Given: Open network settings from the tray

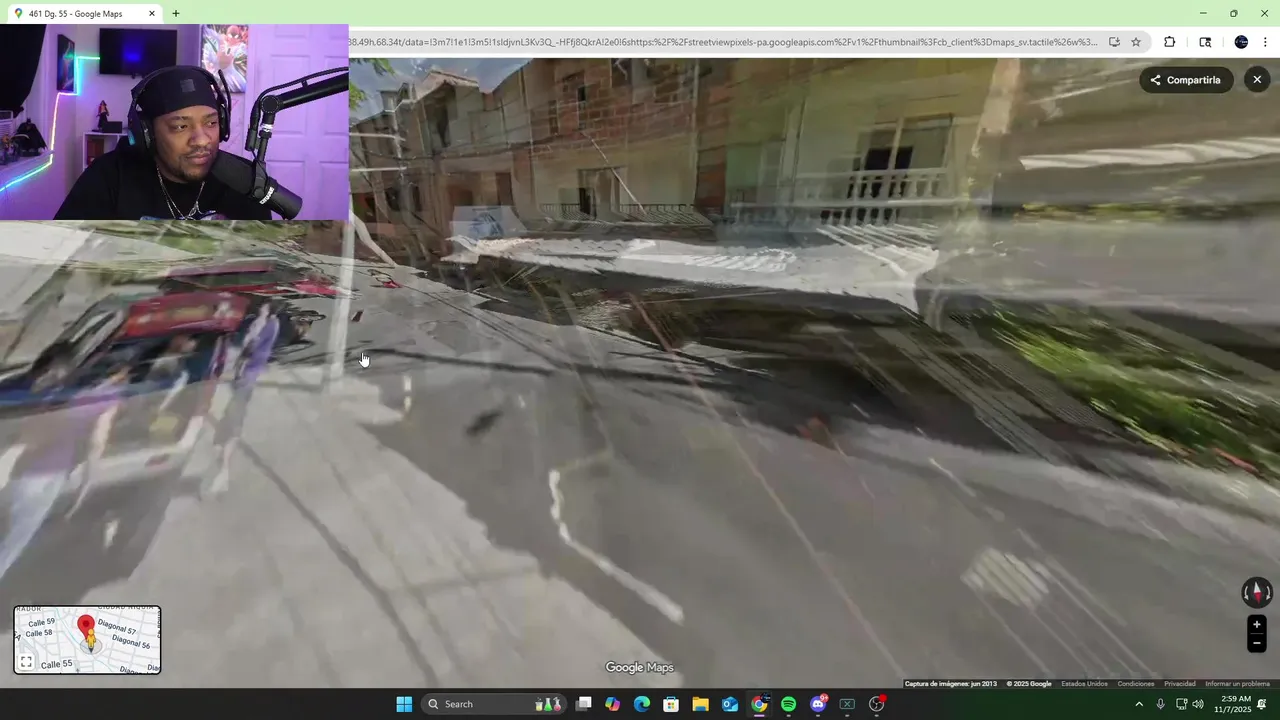Looking at the screenshot, I should [x=1181, y=704].
